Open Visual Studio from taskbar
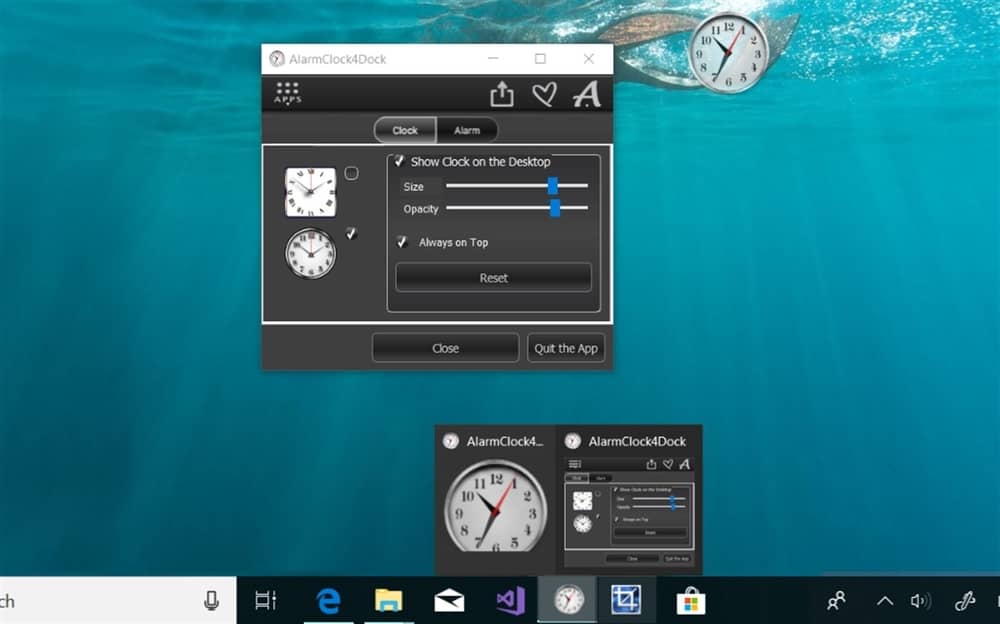Viewport: 1000px width, 624px height. pos(510,600)
